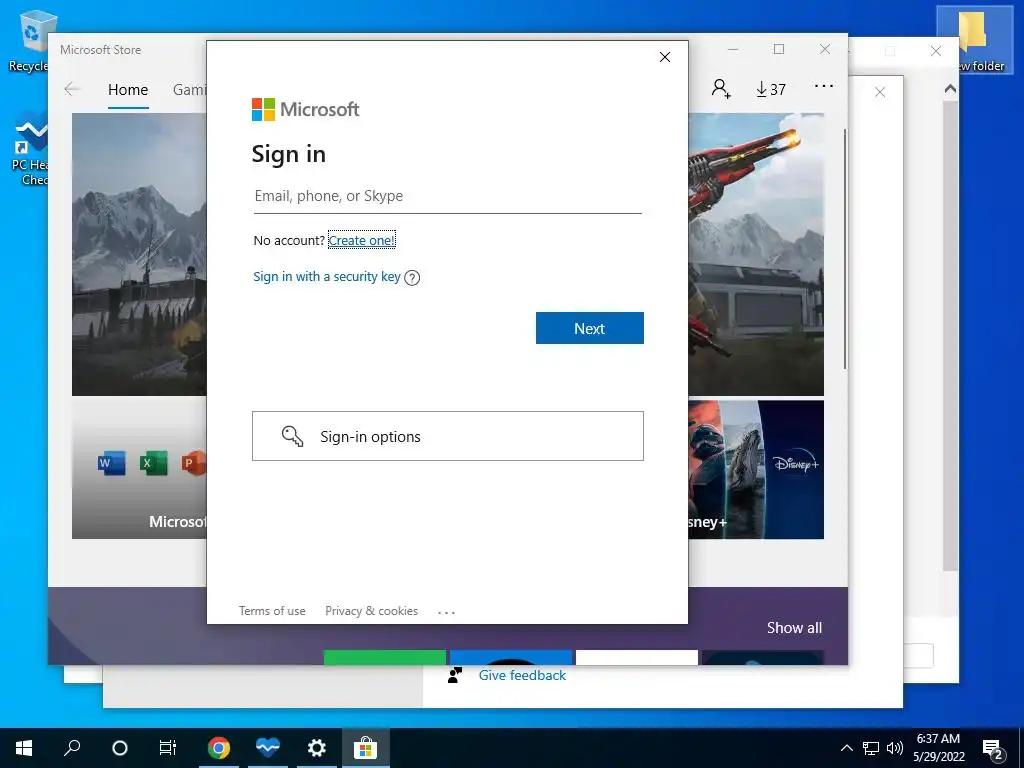Open Task View
The image size is (1024, 768).
click(x=168, y=748)
